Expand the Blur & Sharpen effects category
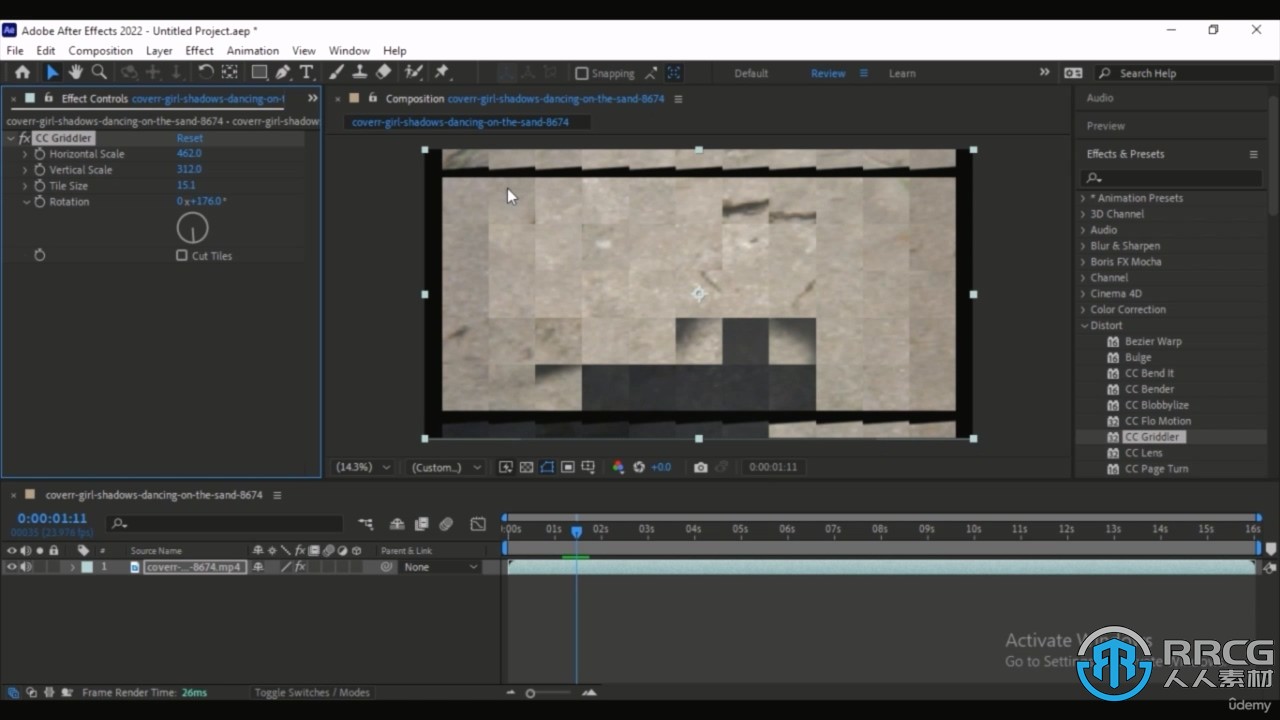This screenshot has height=720, width=1280. pos(1083,246)
